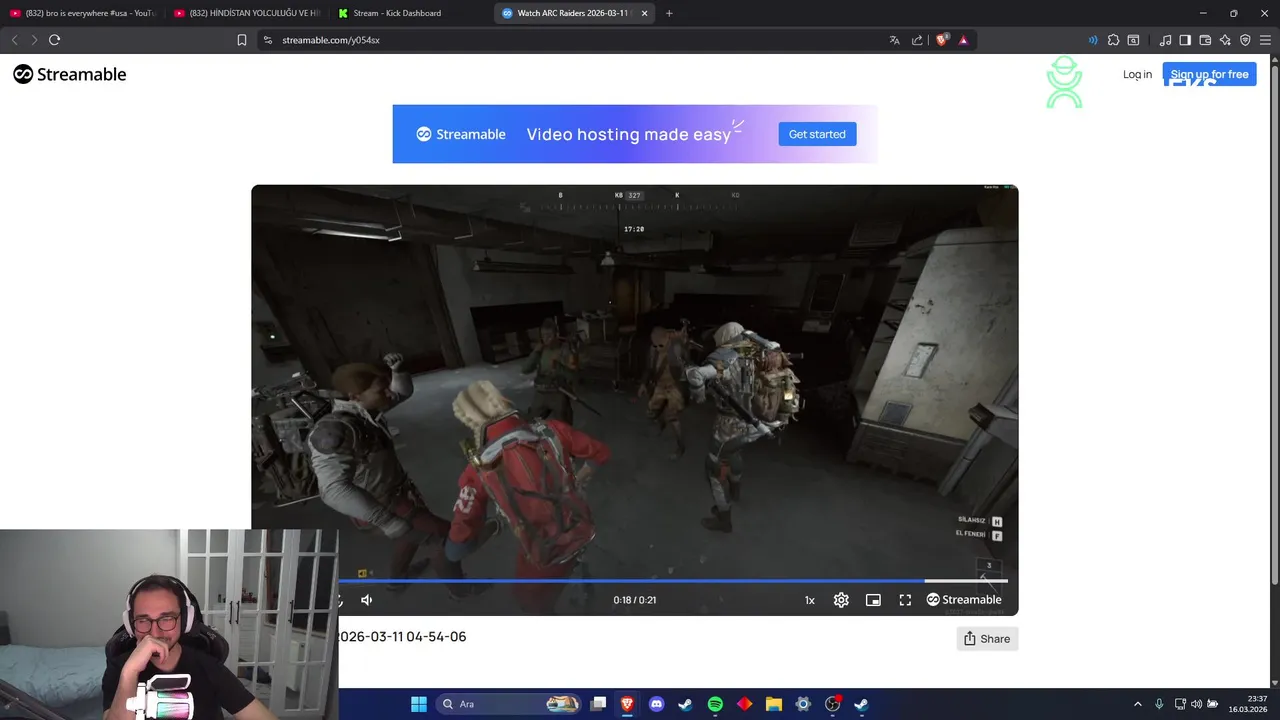This screenshot has width=1280, height=720.
Task: Share this video with the Share button
Action: tap(987, 639)
